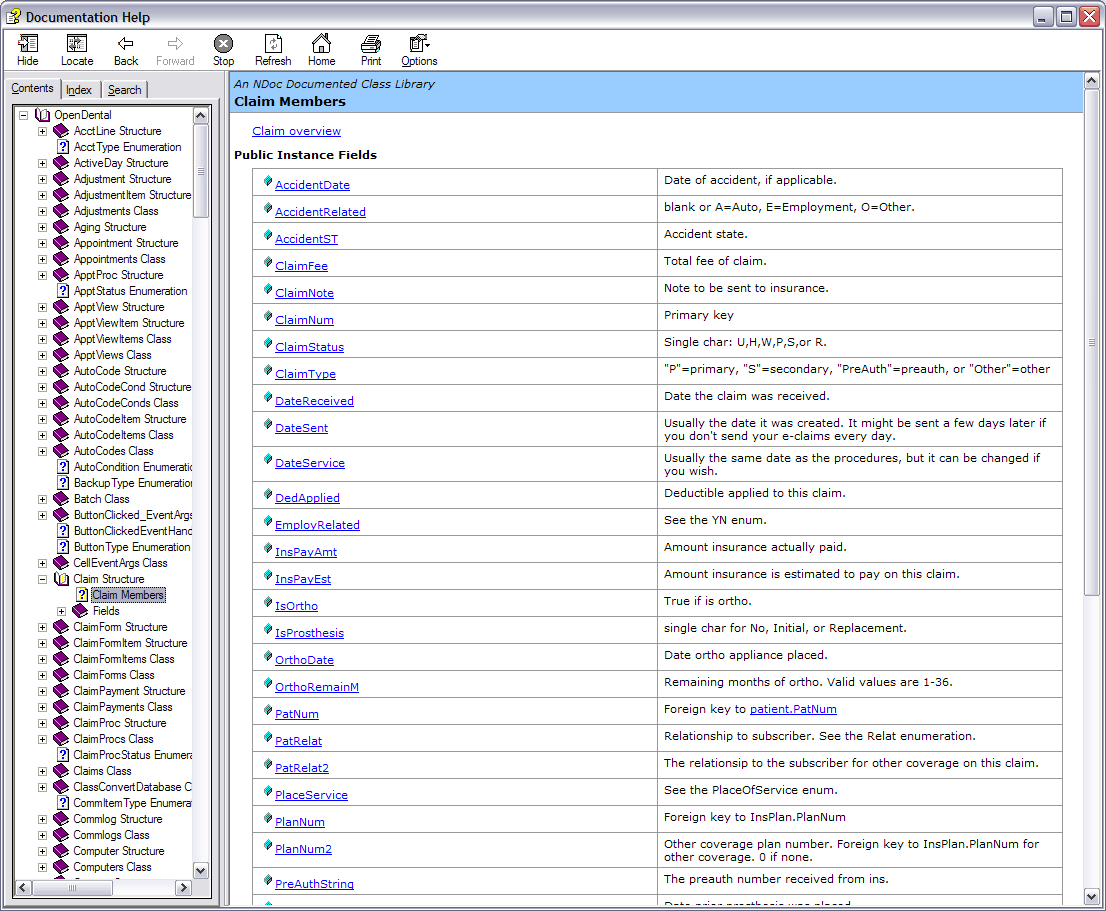Go back using the Back arrow
The width and height of the screenshot is (1106, 911).
click(126, 50)
